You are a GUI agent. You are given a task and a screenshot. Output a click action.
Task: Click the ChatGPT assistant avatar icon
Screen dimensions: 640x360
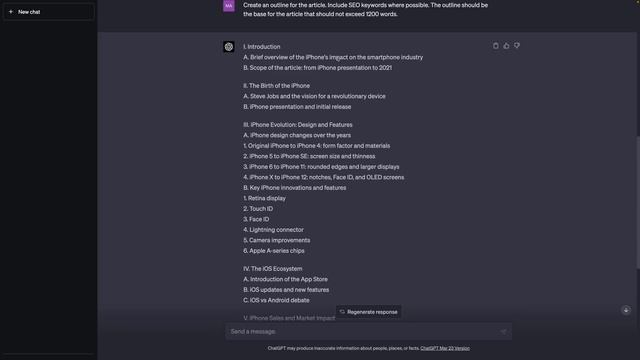click(229, 47)
